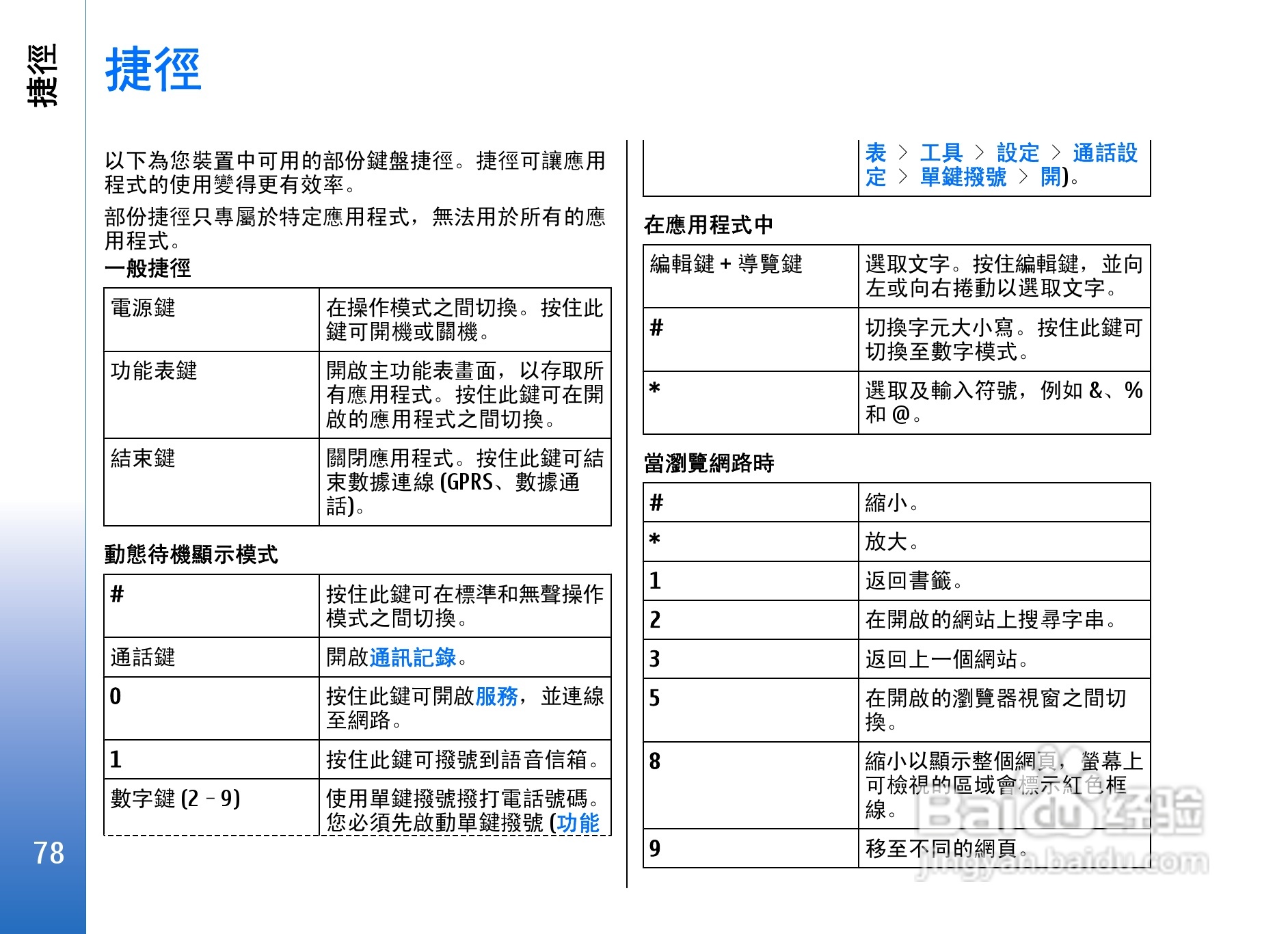Click the 結束鍵 table cell
Viewport: 1288px width, 934px height.
pyautogui.click(x=212, y=482)
